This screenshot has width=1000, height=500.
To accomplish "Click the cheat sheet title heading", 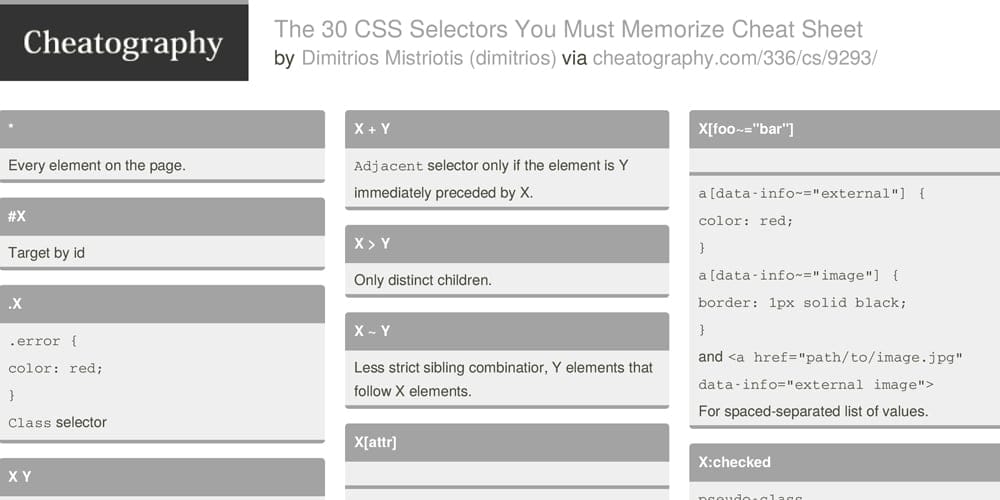I will point(568,29).
